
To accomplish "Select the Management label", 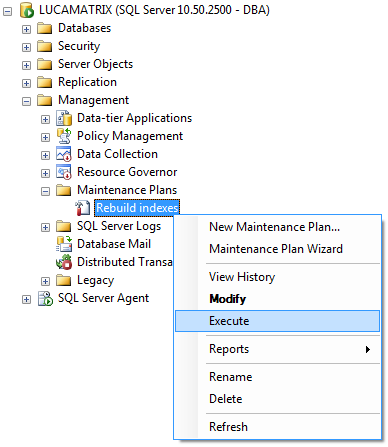I will tap(93, 100).
